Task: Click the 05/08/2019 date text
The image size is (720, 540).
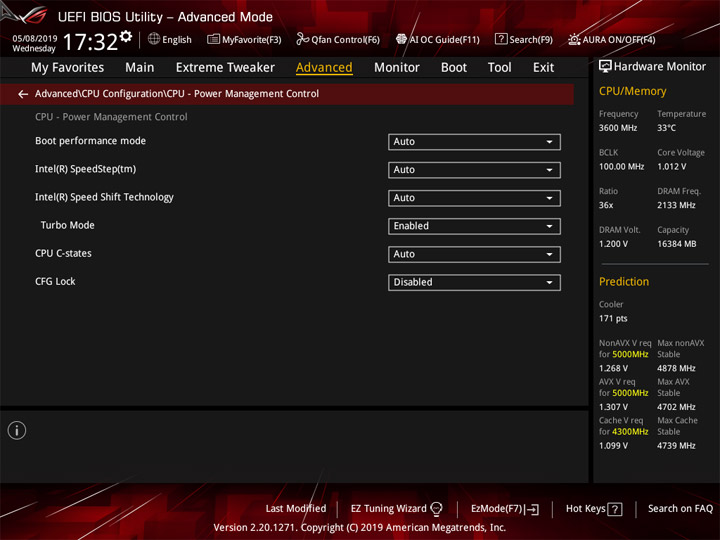Action: 34,38
